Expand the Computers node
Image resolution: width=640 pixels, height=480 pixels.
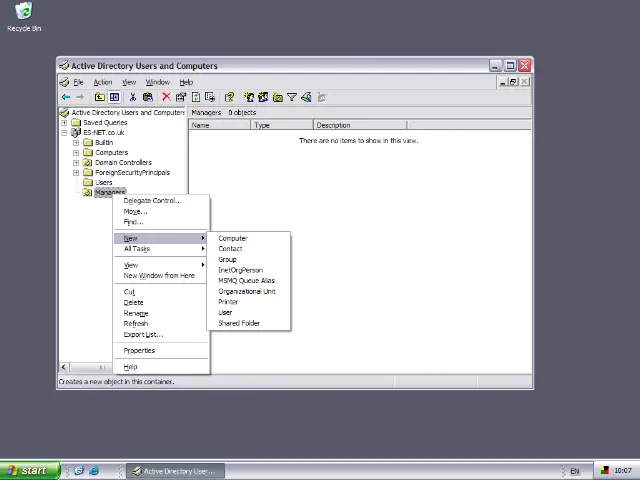tap(76, 153)
